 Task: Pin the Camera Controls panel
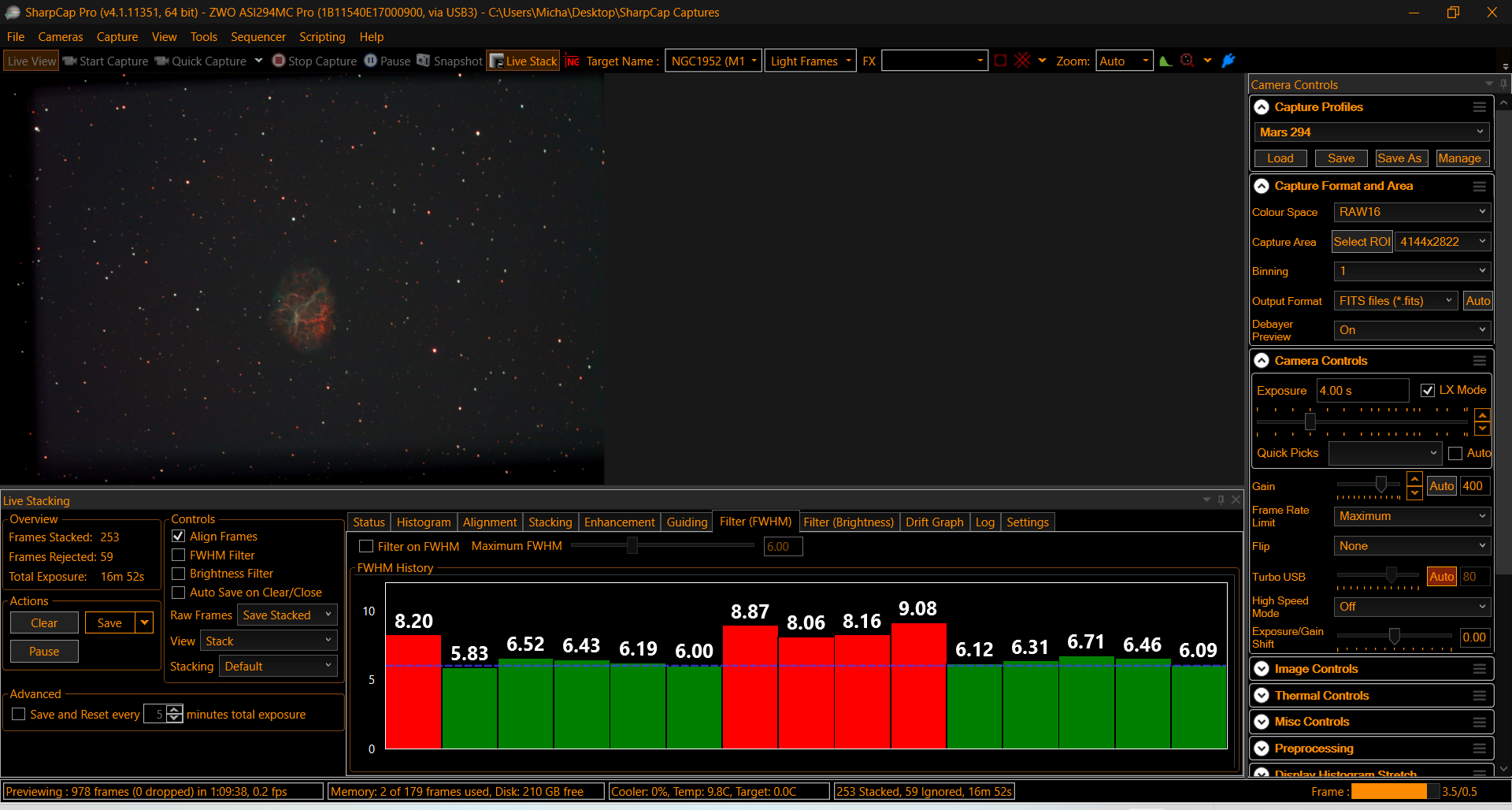tap(1503, 84)
